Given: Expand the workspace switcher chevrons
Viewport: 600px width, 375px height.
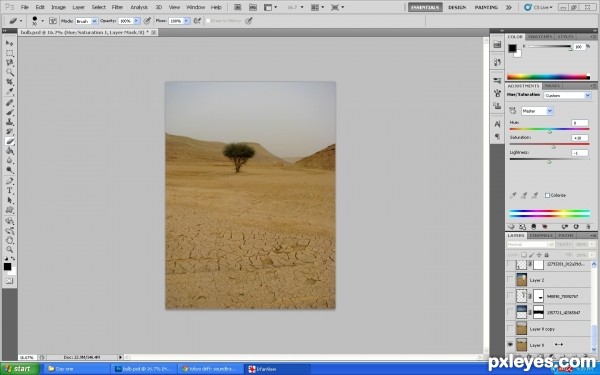Looking at the screenshot, I should [x=509, y=7].
